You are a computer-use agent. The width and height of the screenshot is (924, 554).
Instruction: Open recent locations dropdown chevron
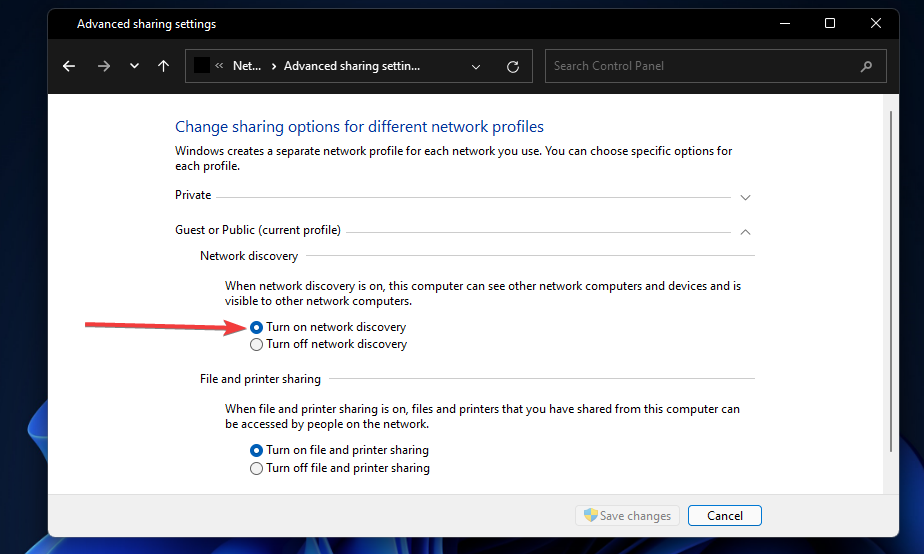point(134,66)
